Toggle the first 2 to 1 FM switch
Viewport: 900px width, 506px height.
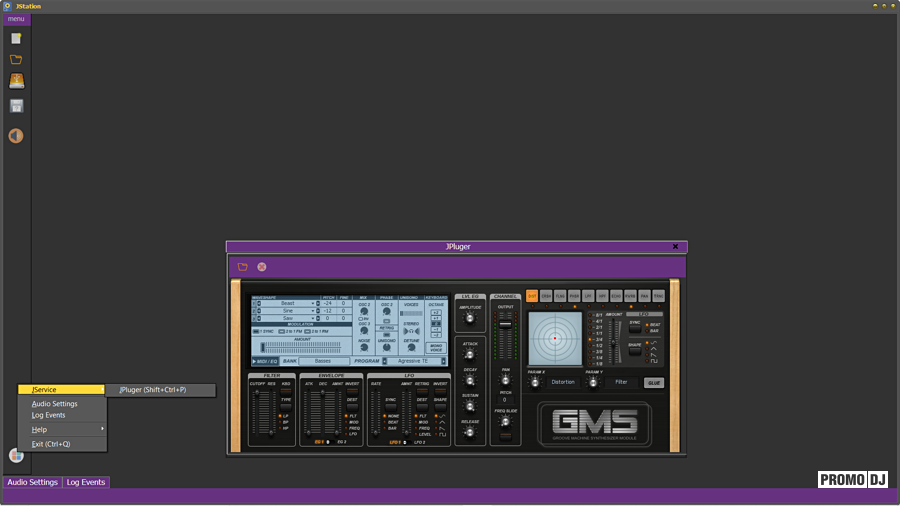pos(282,332)
